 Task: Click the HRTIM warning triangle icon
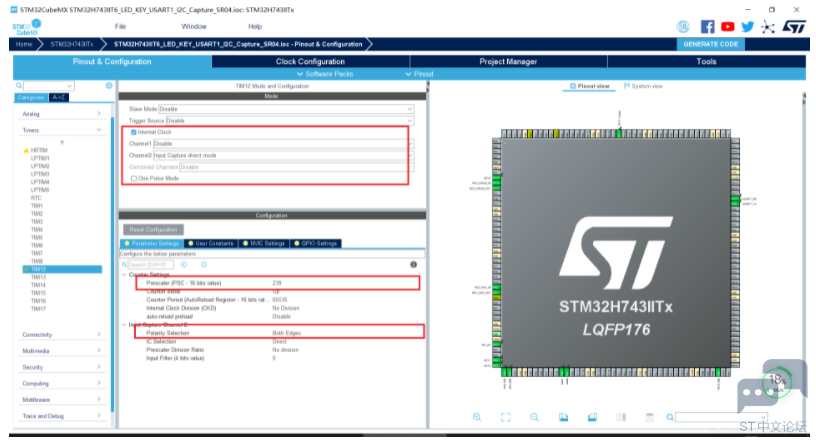(x=26, y=150)
